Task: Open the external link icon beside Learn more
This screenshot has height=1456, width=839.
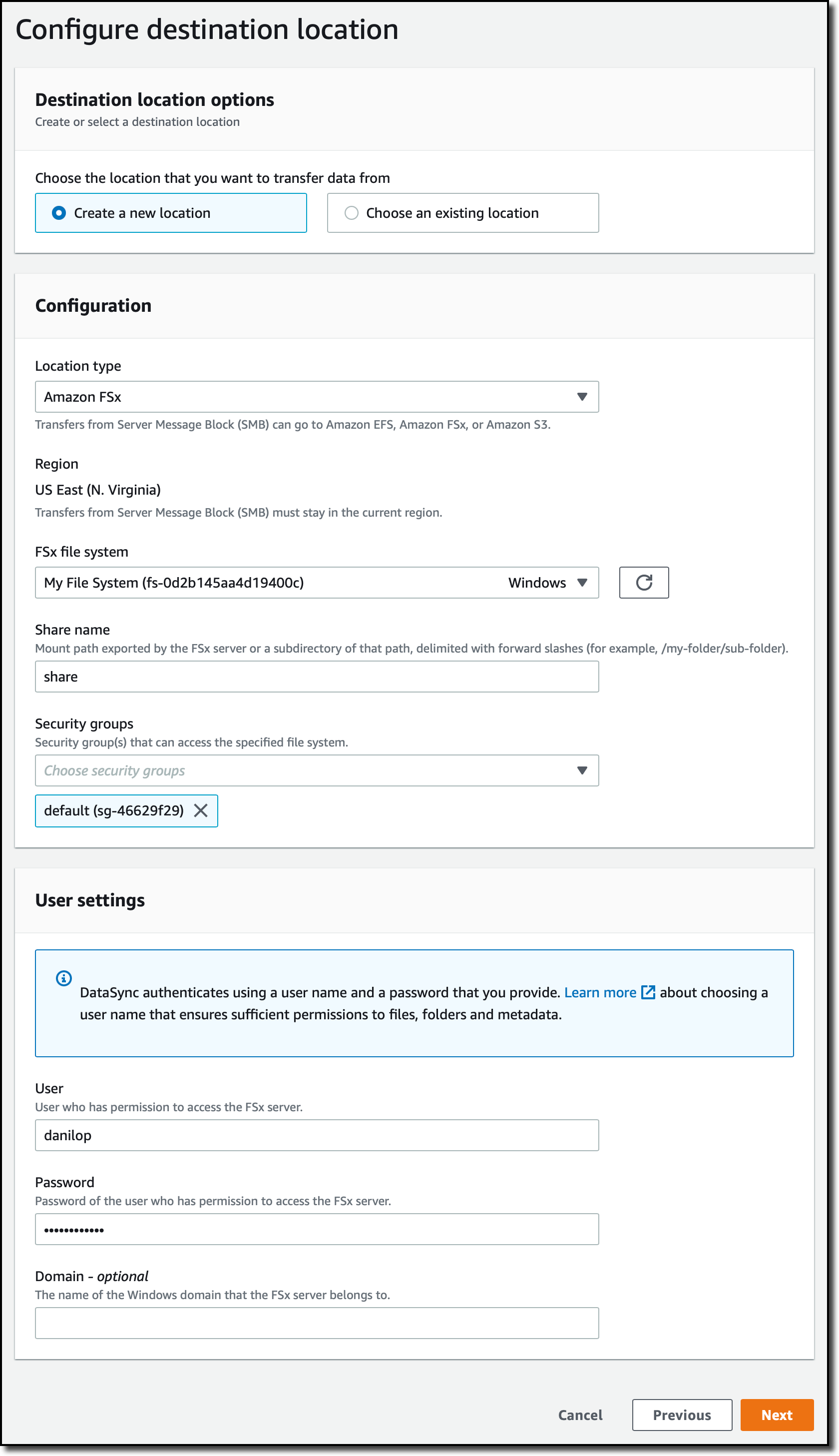Action: click(x=648, y=992)
